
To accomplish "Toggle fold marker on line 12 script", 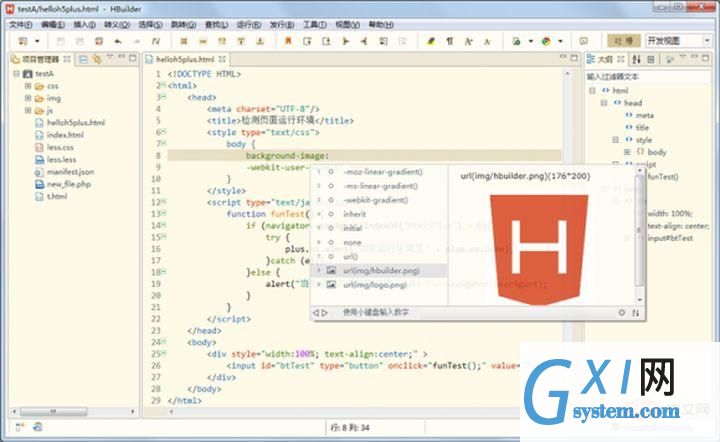I will 163,202.
